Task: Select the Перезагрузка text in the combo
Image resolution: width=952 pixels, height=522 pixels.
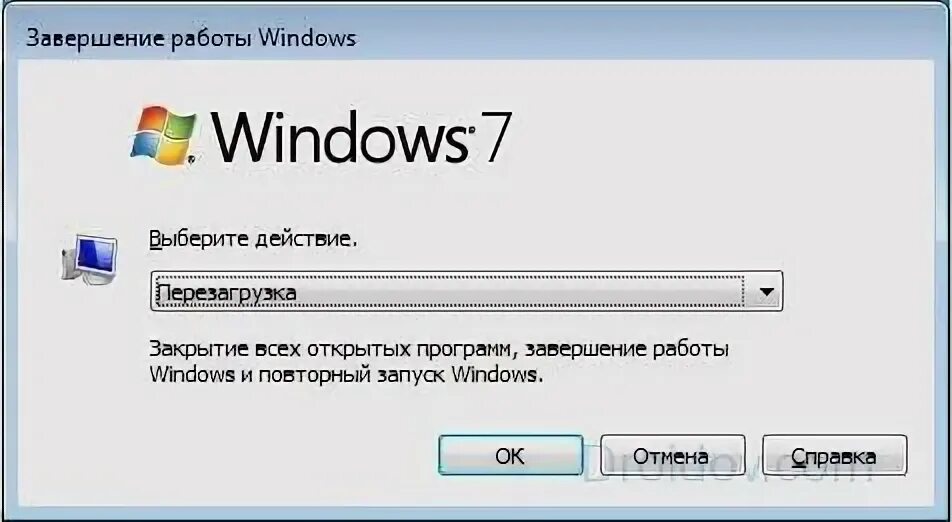Action: coord(226,293)
